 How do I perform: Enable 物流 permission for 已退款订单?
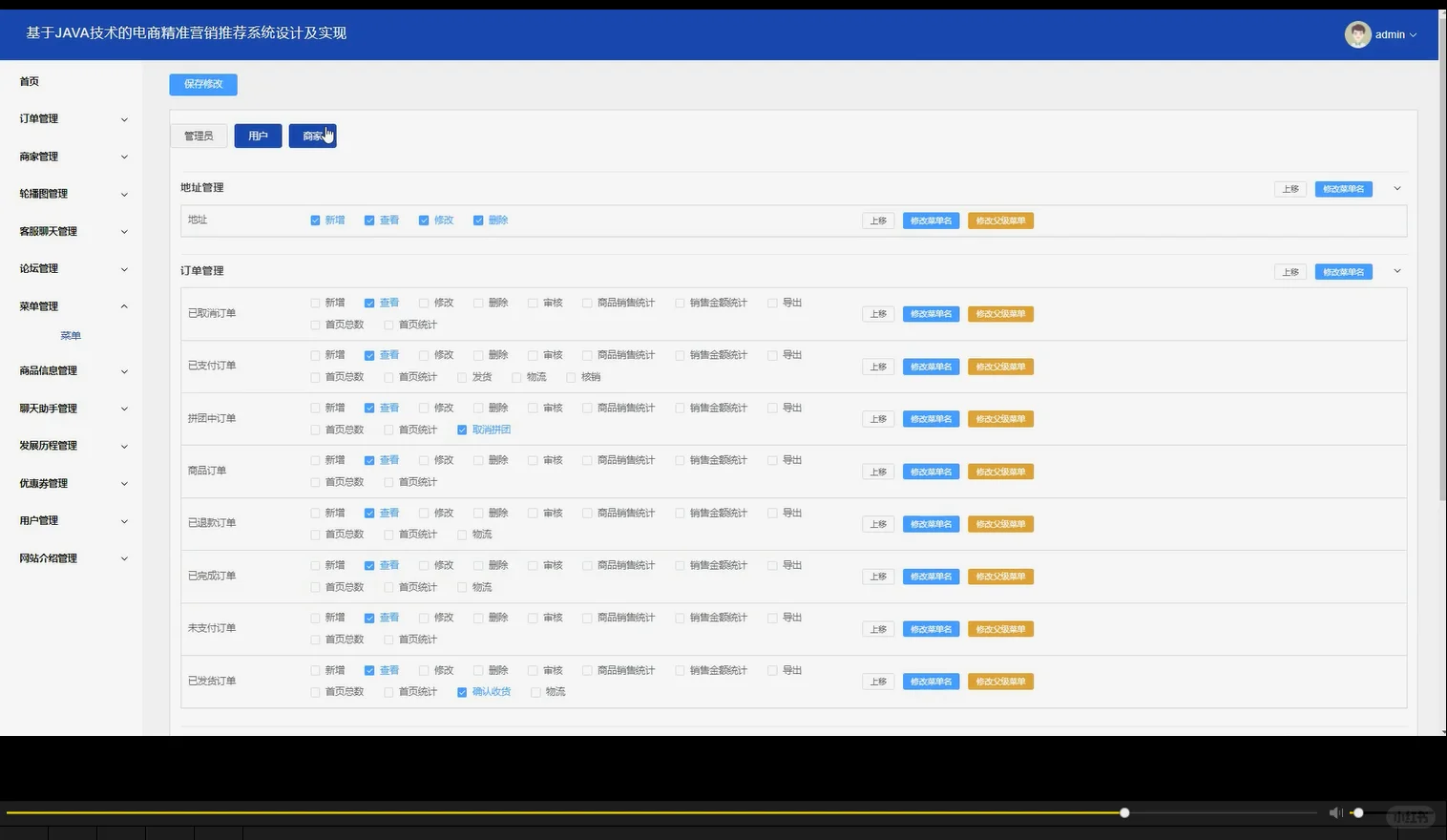pos(462,535)
